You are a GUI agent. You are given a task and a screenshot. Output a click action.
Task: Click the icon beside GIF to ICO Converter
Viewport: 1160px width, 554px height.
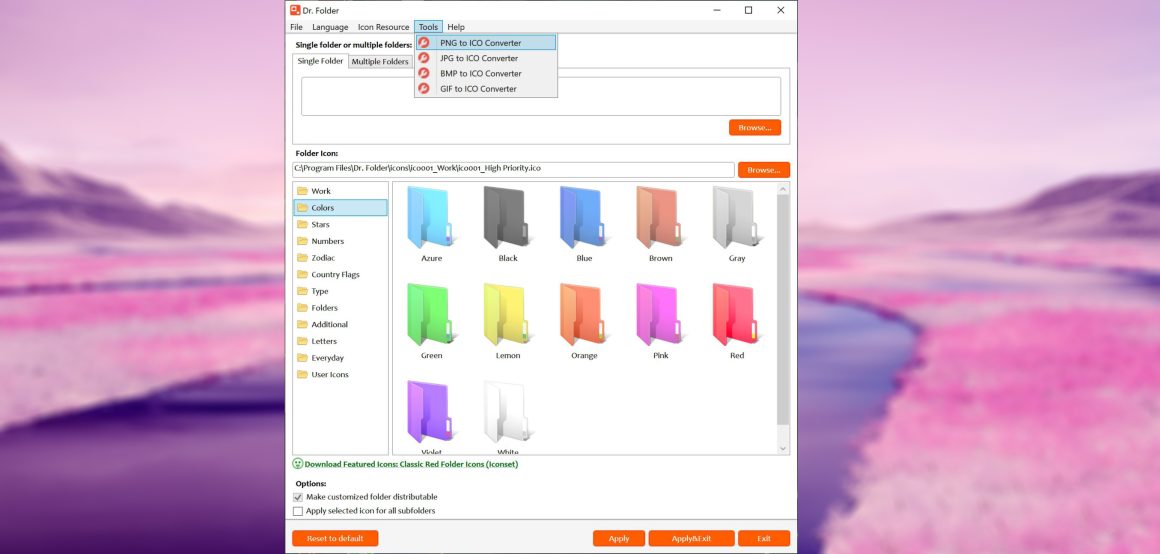coord(424,89)
